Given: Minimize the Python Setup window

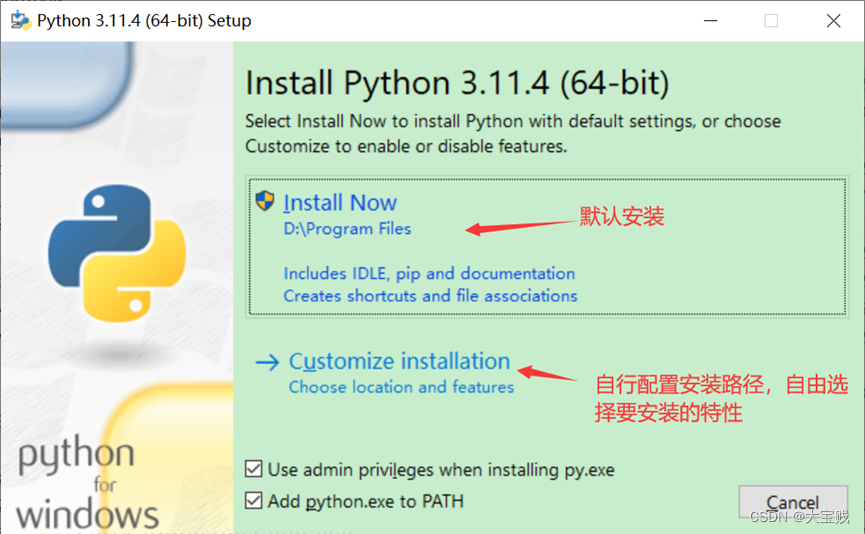Looking at the screenshot, I should 711,21.
